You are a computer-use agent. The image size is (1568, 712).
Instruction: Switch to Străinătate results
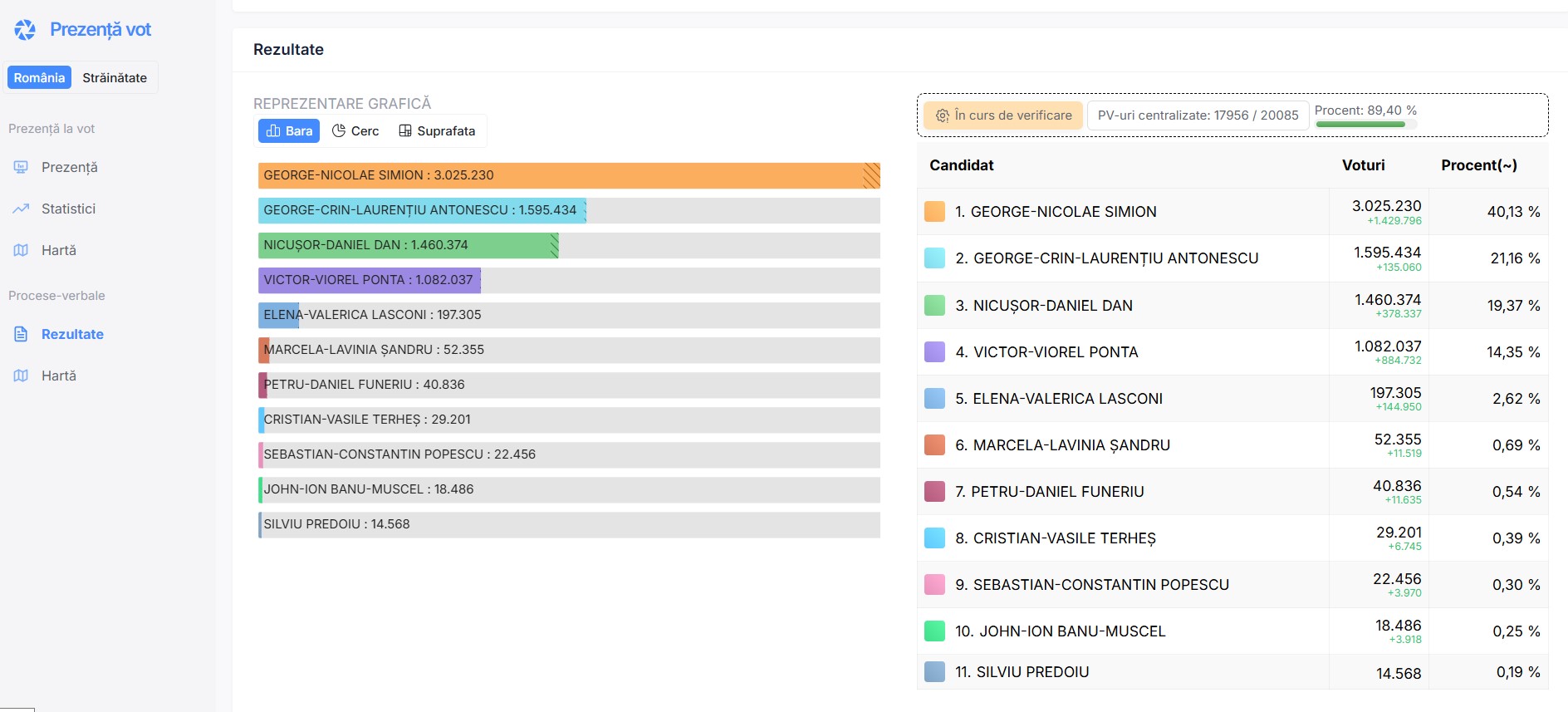[115, 77]
